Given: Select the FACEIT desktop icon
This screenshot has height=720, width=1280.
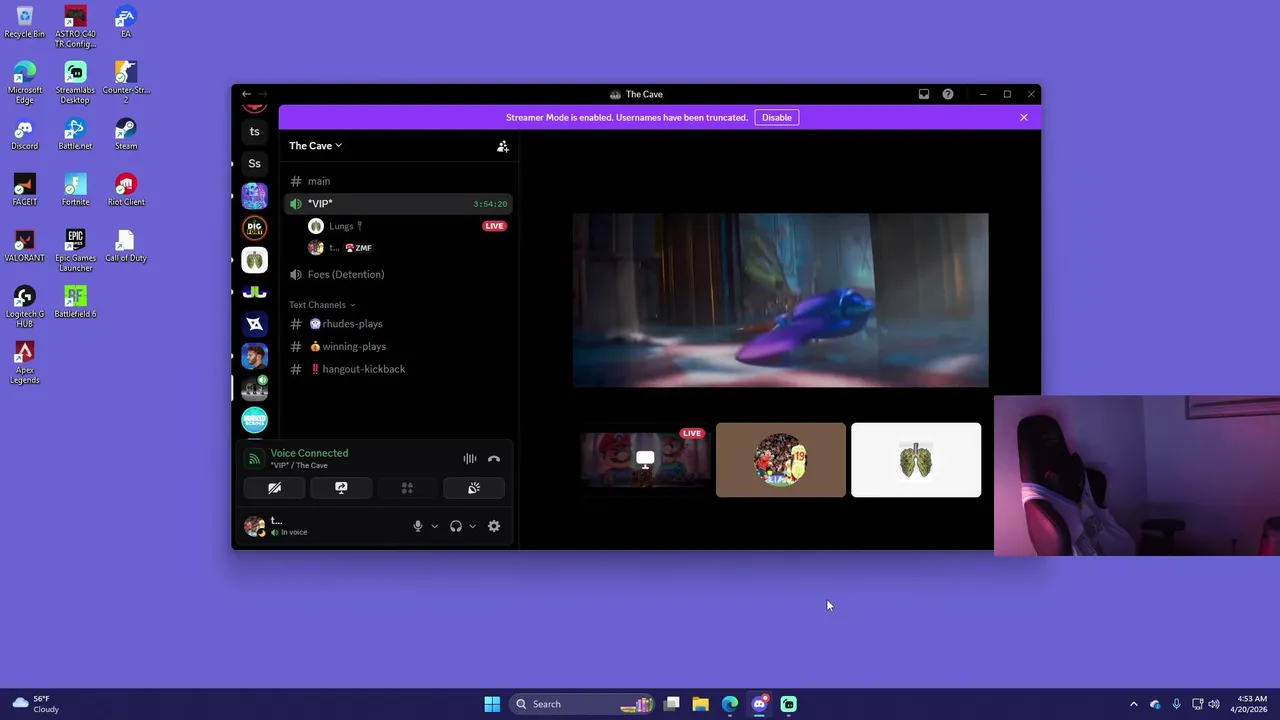Looking at the screenshot, I should click(x=24, y=190).
